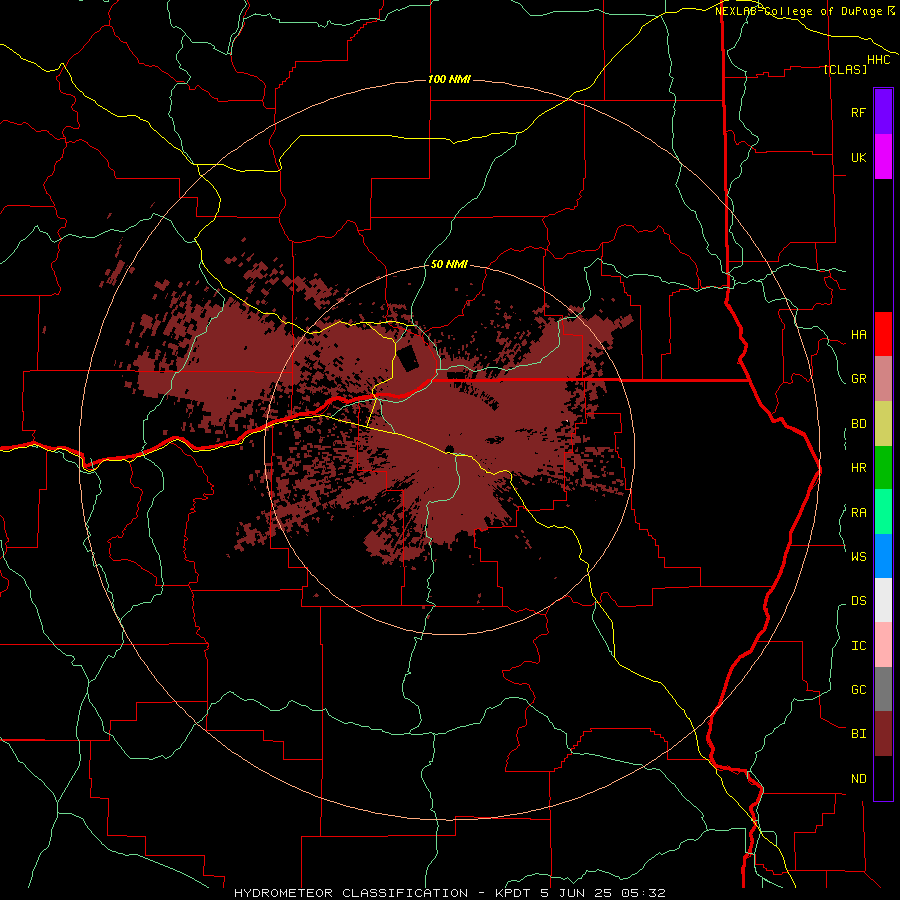Click the HA red legend swatch

[883, 334]
